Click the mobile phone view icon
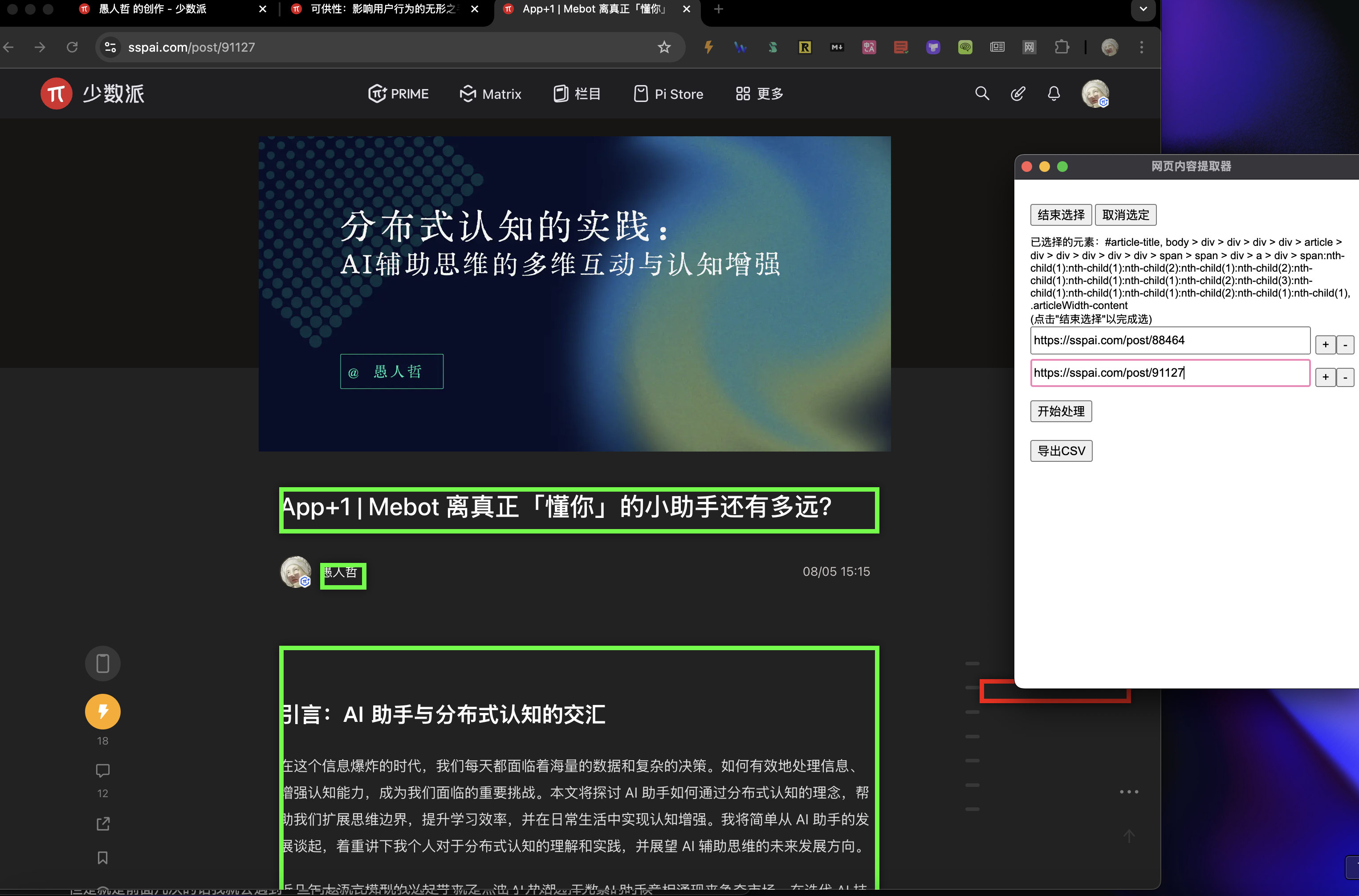 click(103, 664)
